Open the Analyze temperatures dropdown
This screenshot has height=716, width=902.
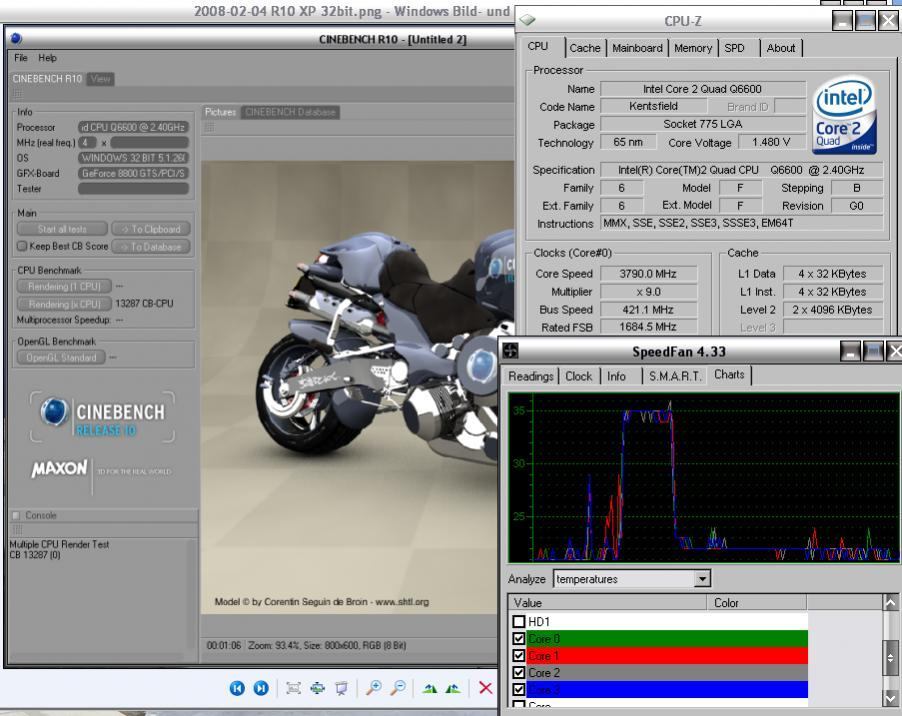(x=701, y=579)
